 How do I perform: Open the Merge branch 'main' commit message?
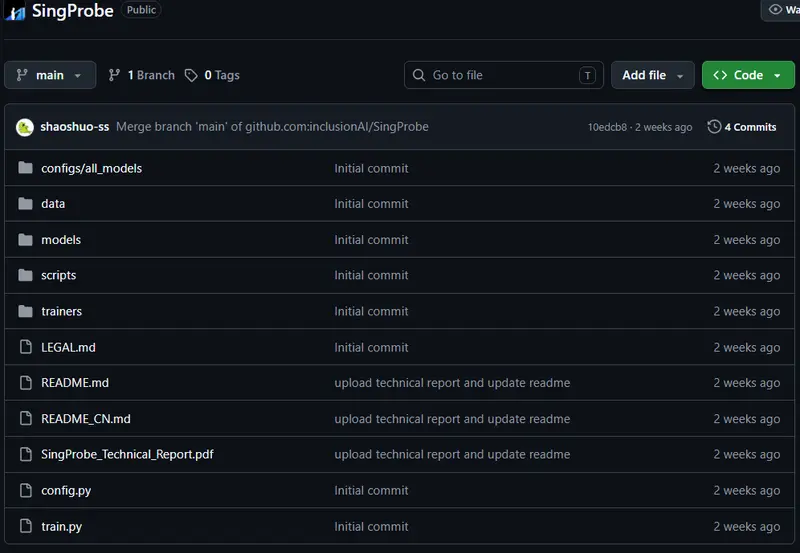coord(272,127)
